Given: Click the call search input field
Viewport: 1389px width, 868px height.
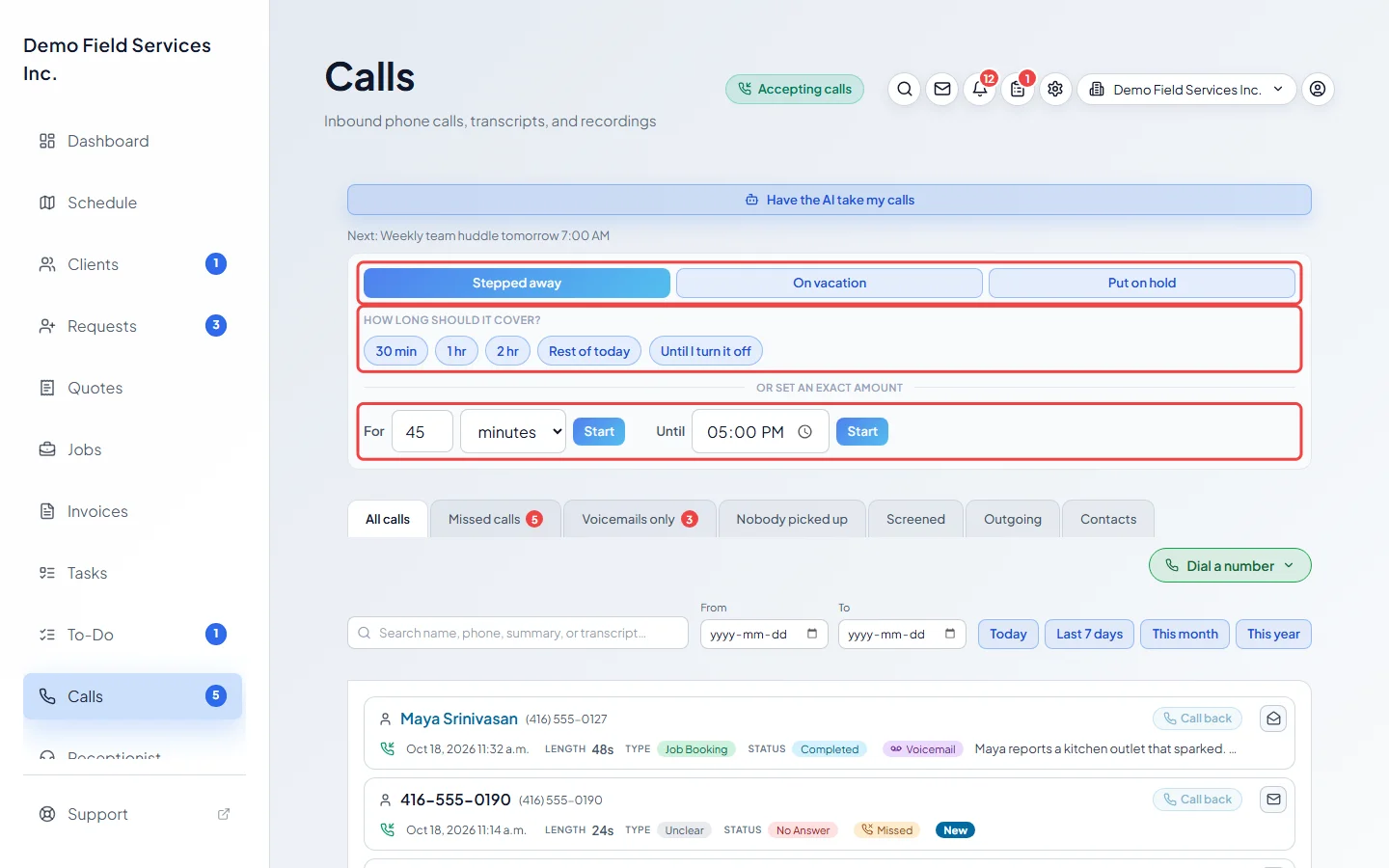Looking at the screenshot, I should pyautogui.click(x=518, y=634).
